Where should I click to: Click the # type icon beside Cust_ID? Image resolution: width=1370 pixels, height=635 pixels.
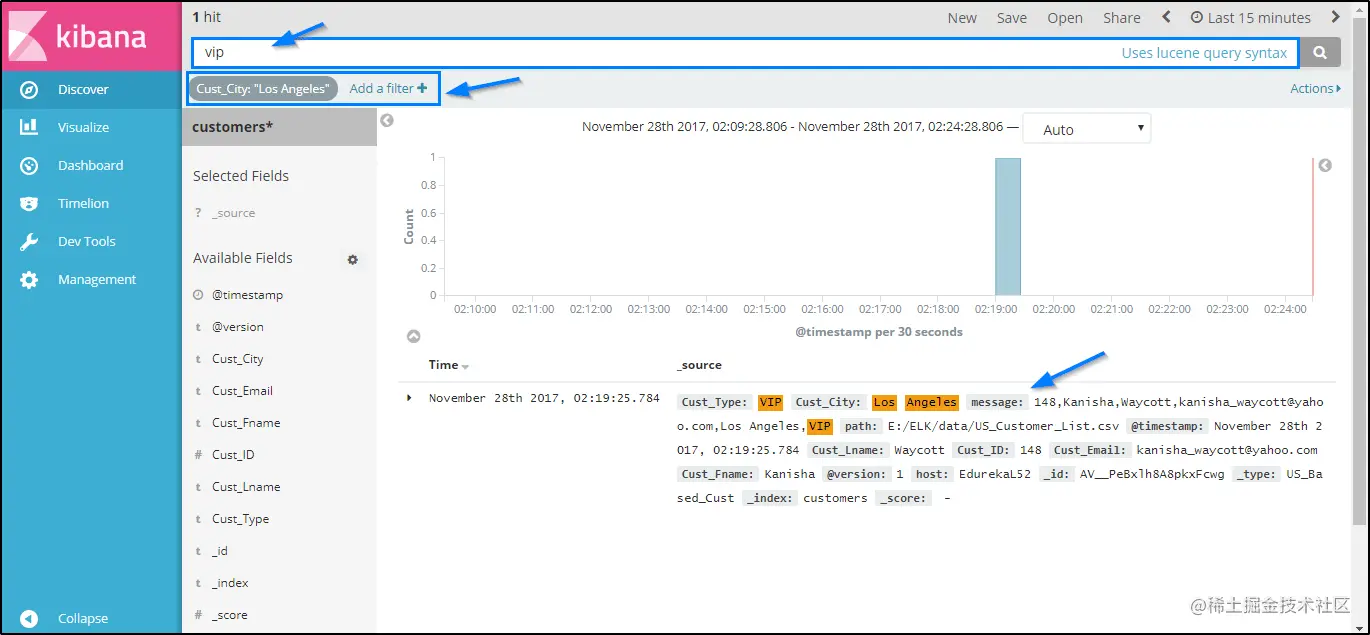(198, 455)
